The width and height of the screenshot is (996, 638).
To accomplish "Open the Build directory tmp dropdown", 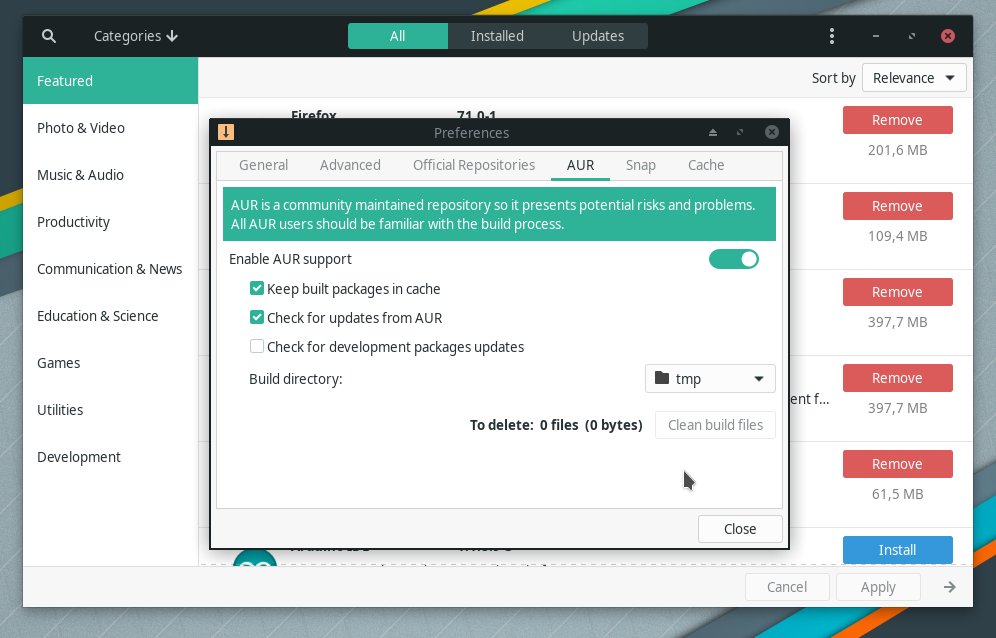I will coord(710,378).
